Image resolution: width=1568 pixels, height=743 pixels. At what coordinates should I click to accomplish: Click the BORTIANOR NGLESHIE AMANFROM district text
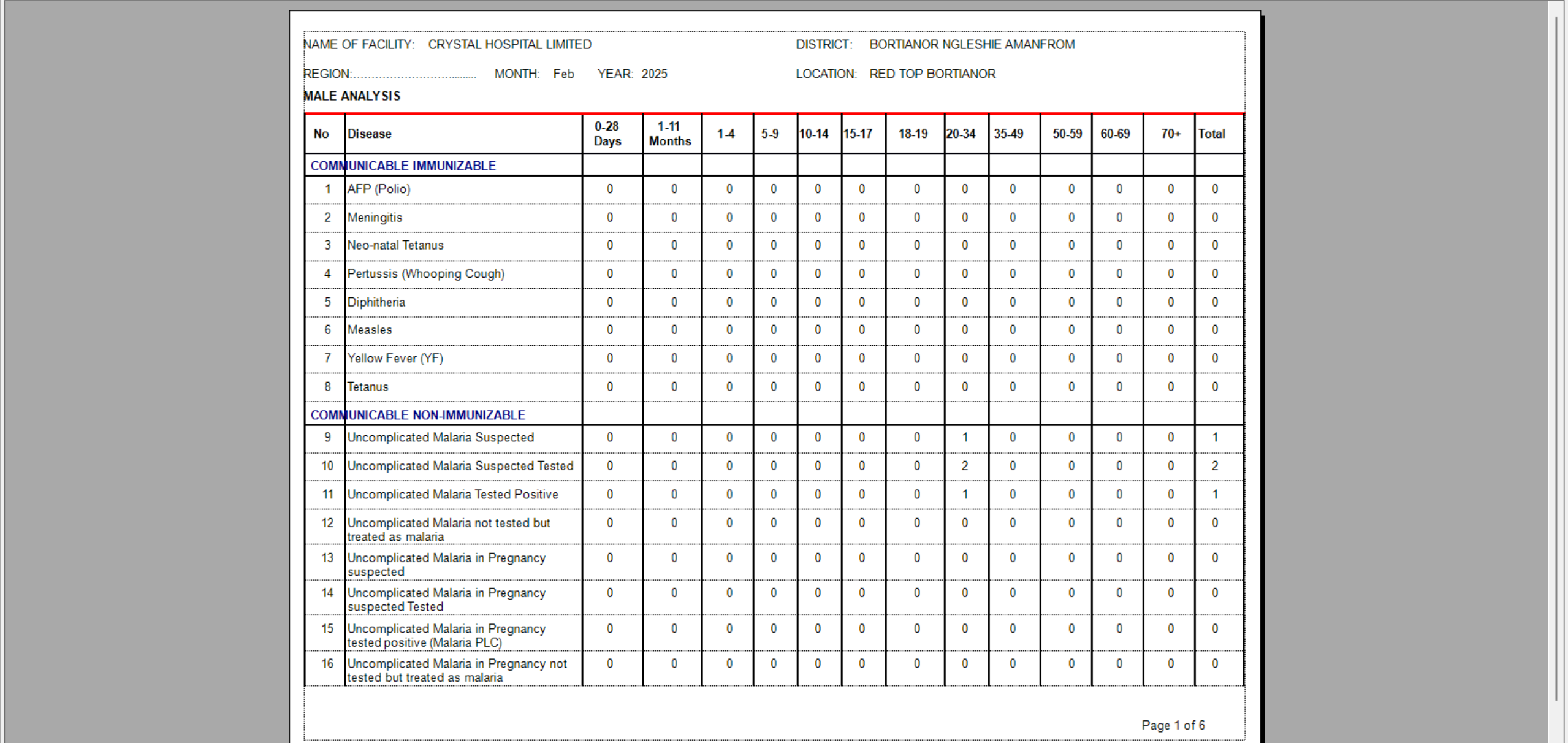coord(972,45)
